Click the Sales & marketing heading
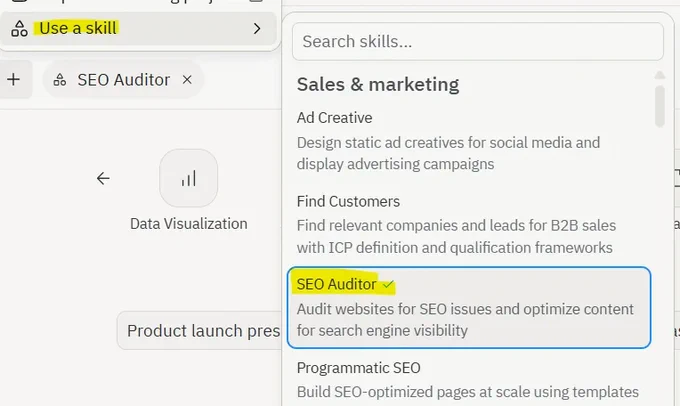Viewport: 680px width, 406px height. [378, 84]
